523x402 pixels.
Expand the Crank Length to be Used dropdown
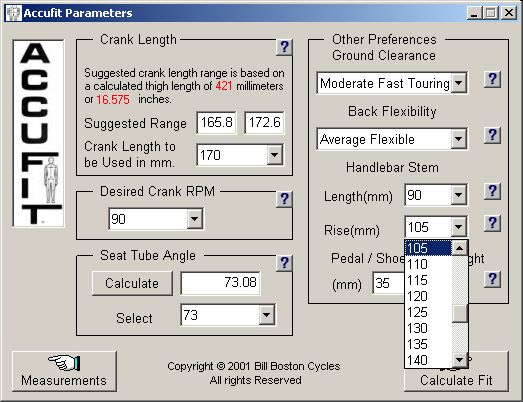coord(275,155)
